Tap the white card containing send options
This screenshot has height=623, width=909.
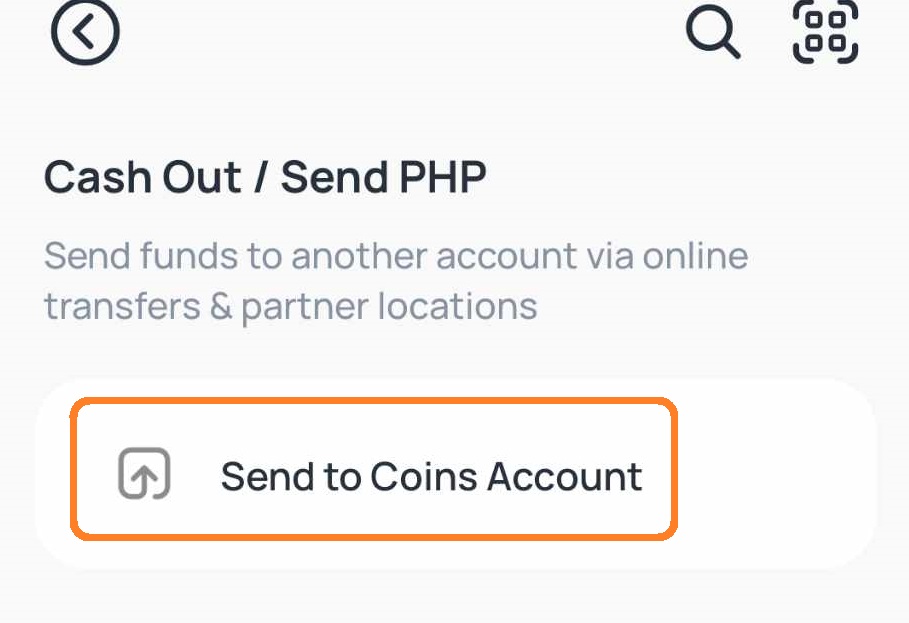point(454,470)
